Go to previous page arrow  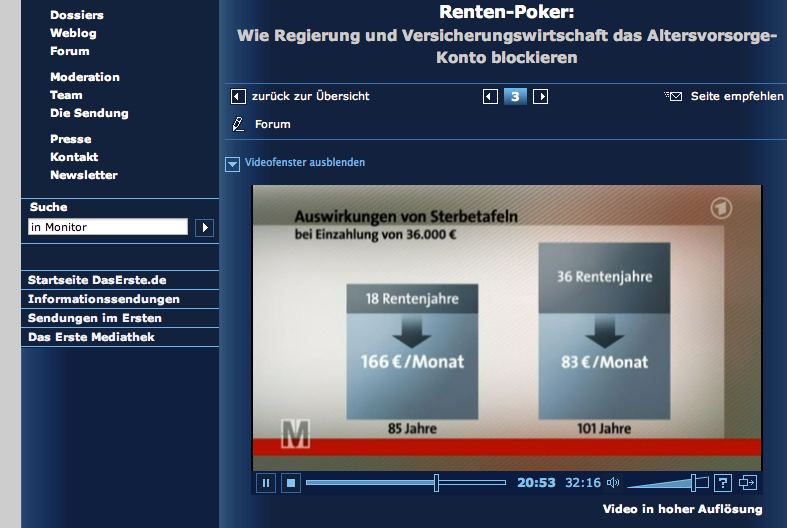tap(490, 96)
